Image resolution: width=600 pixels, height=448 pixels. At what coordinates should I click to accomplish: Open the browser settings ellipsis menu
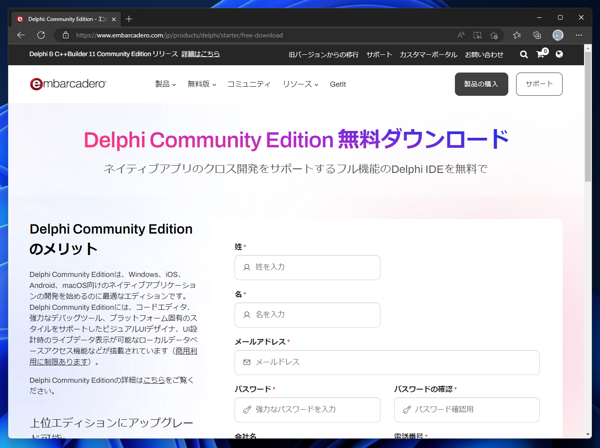click(x=579, y=35)
